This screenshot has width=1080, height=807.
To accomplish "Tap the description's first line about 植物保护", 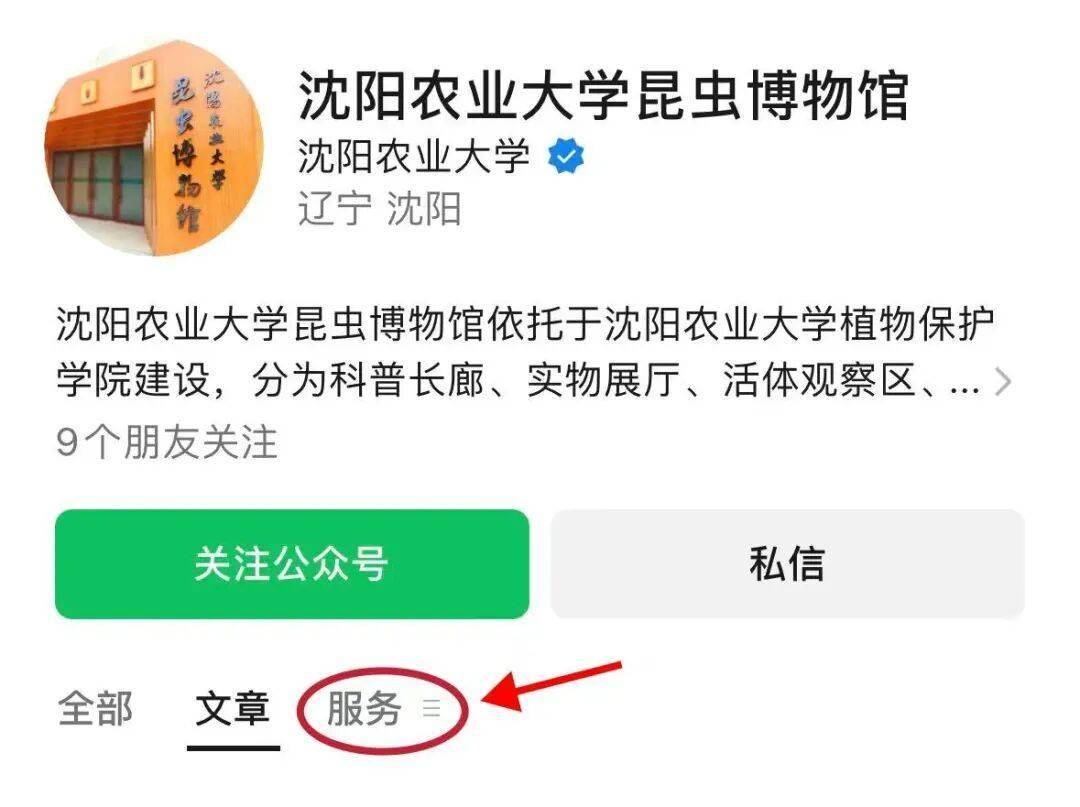I will (x=526, y=324).
